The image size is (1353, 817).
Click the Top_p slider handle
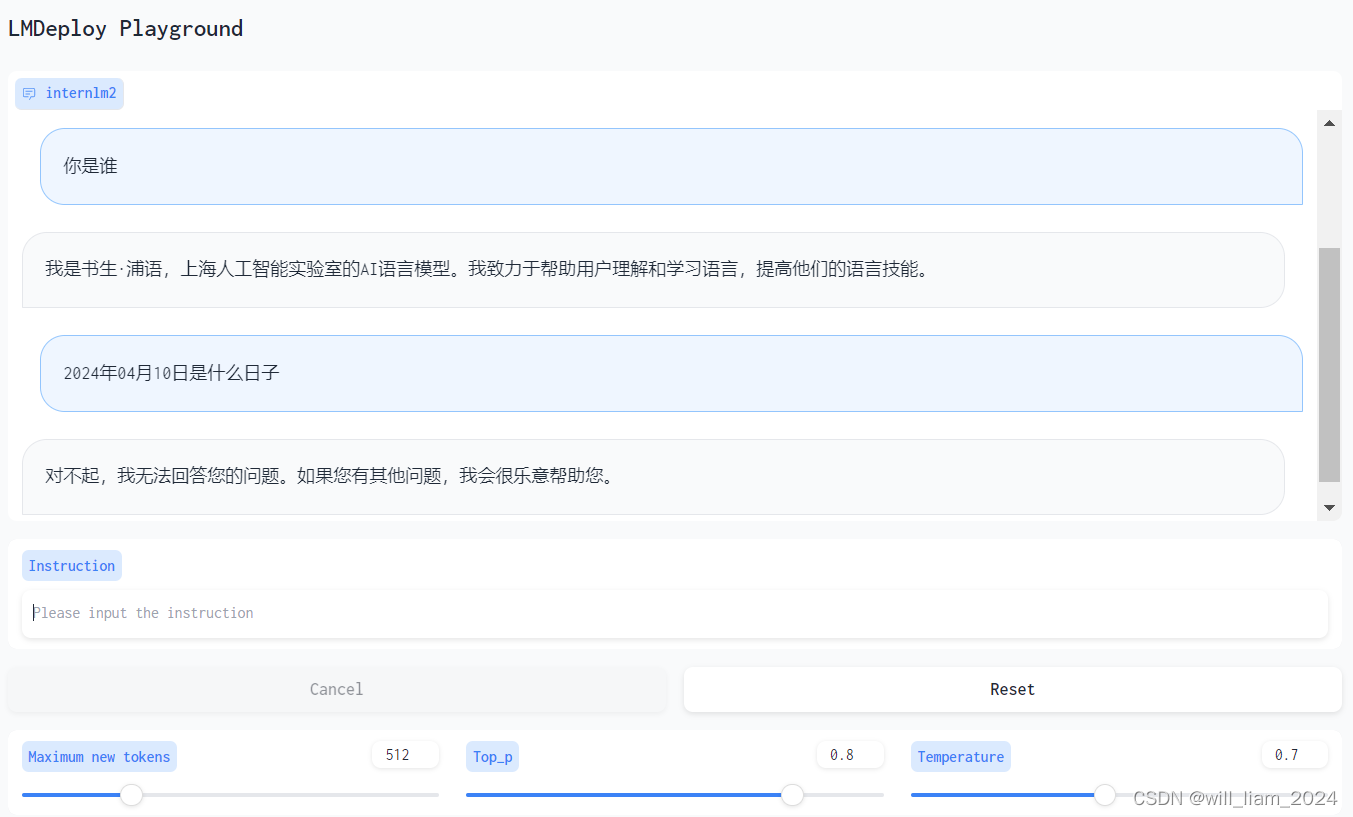(x=792, y=795)
